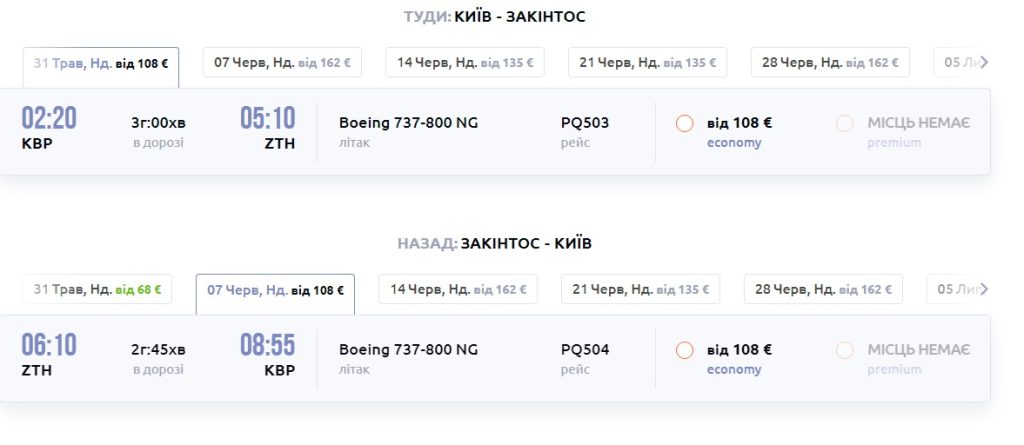Choose outbound 14 Черв date for 135 €
Image resolution: width=1024 pixels, height=445 pixels.
(x=465, y=63)
